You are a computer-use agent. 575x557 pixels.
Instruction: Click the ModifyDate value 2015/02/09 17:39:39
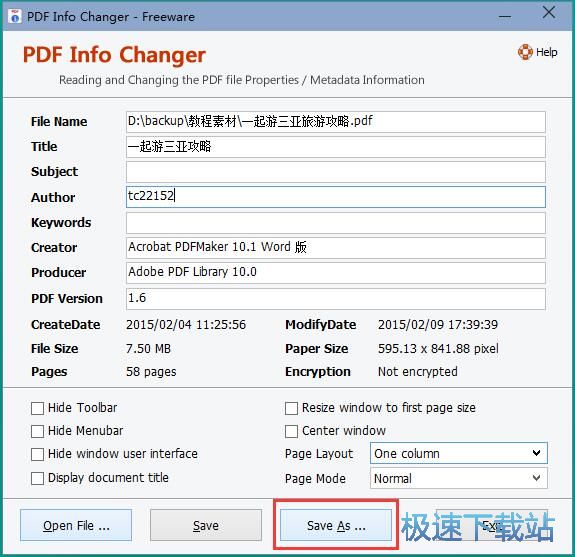(x=438, y=325)
